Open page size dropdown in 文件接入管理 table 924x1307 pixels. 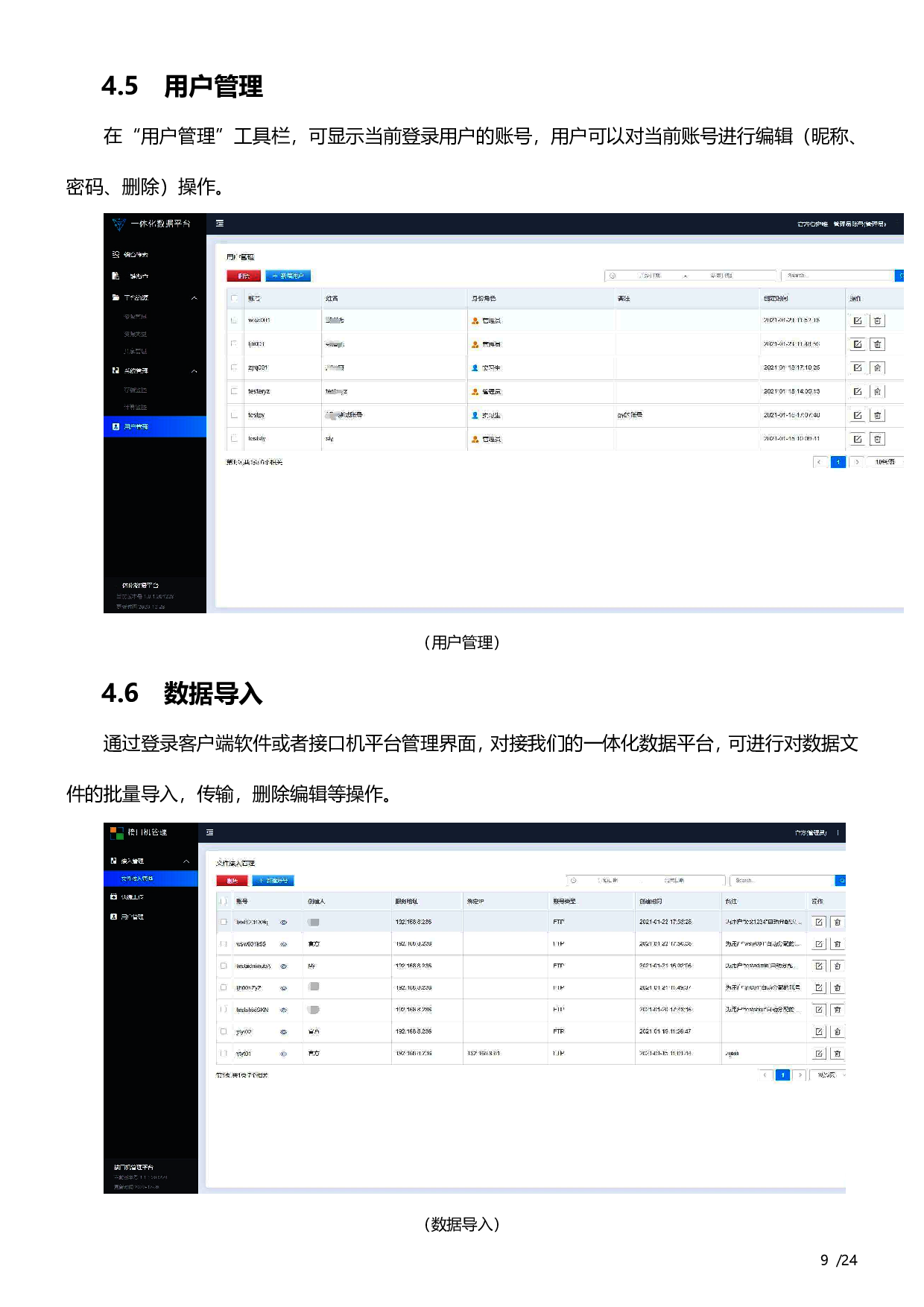828,1075
